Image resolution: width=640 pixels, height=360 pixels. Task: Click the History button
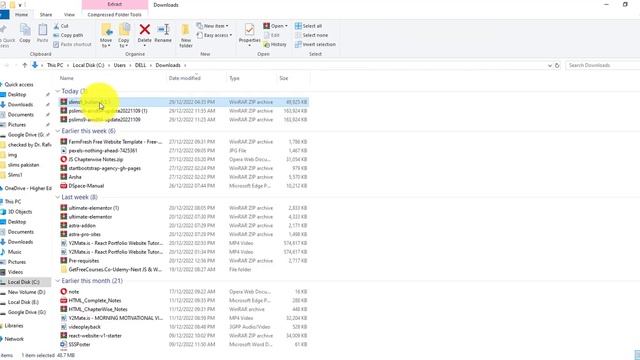(275, 44)
